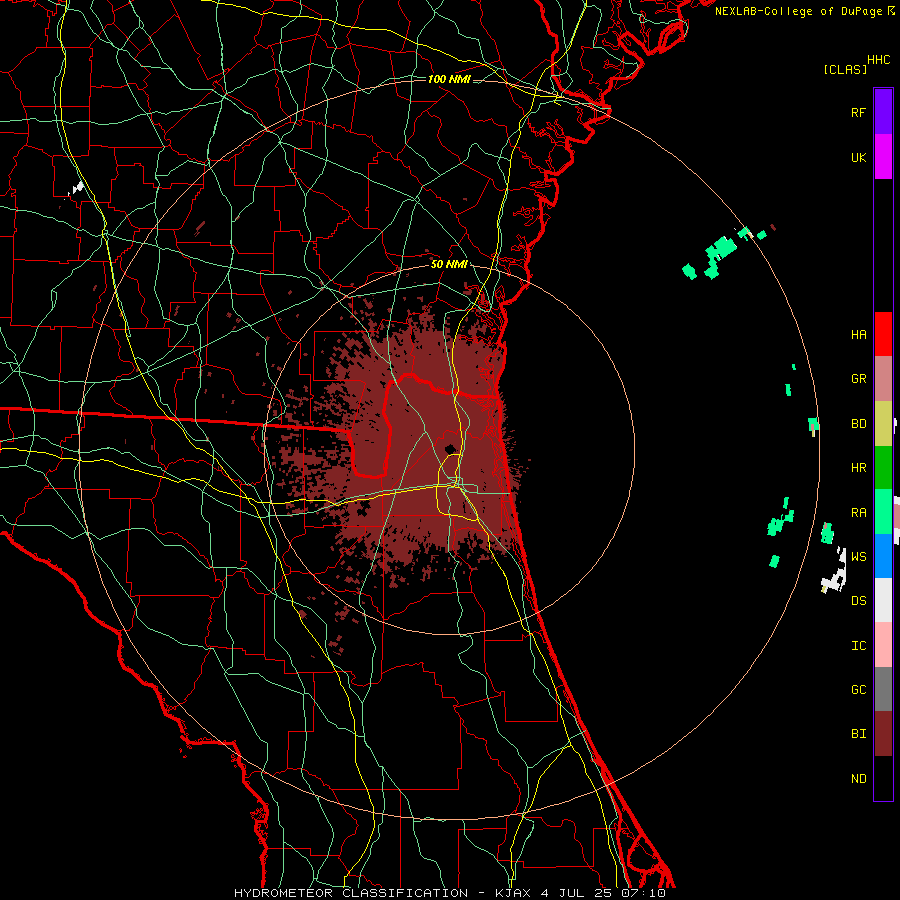Click the 50 NMI range ring label
The height and width of the screenshot is (900, 900).
pyautogui.click(x=449, y=264)
